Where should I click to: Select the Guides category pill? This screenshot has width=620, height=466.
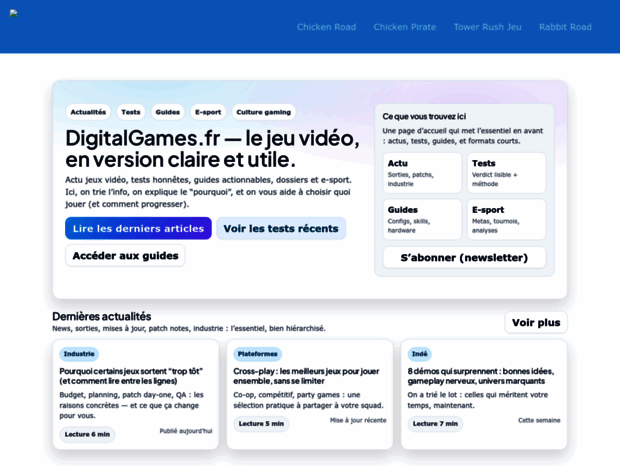point(168,112)
